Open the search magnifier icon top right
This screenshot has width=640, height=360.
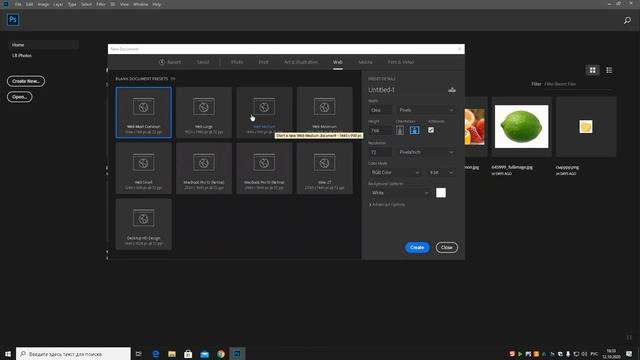[x=627, y=20]
